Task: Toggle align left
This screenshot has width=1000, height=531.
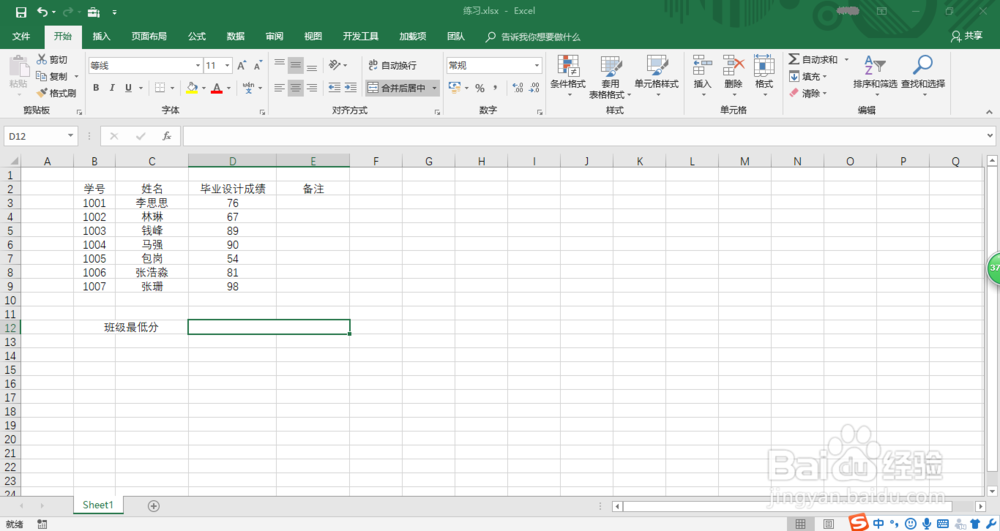Action: tap(279, 87)
